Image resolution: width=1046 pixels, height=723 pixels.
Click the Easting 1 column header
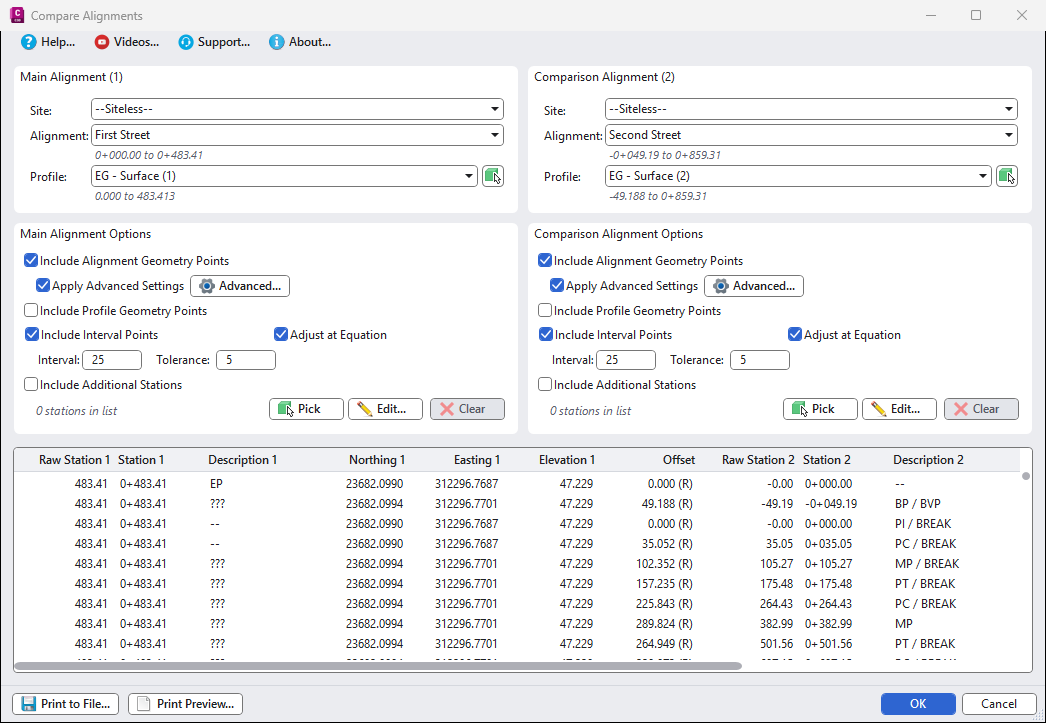476,460
